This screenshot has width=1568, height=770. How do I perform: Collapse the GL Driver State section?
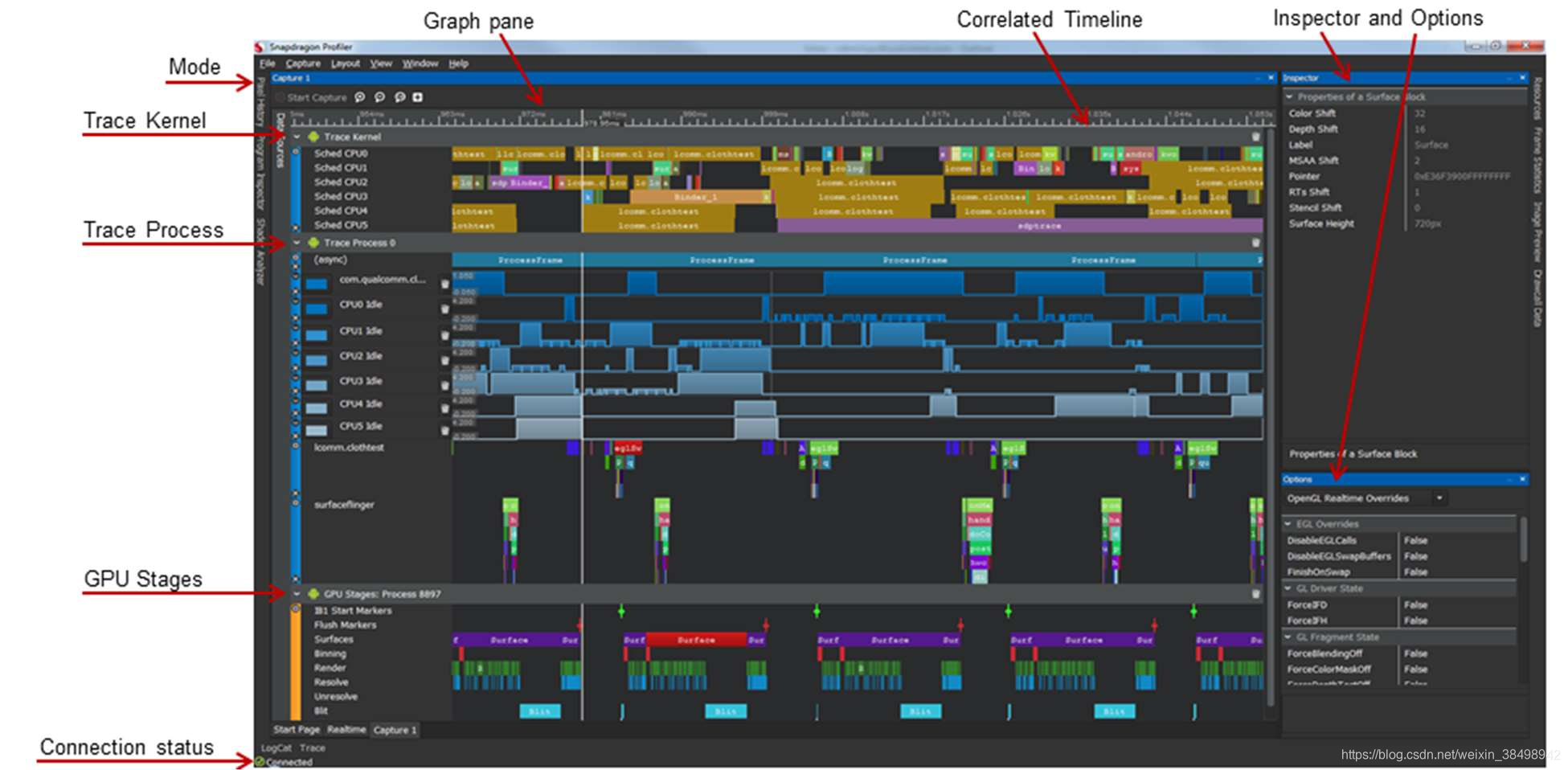coord(1288,588)
